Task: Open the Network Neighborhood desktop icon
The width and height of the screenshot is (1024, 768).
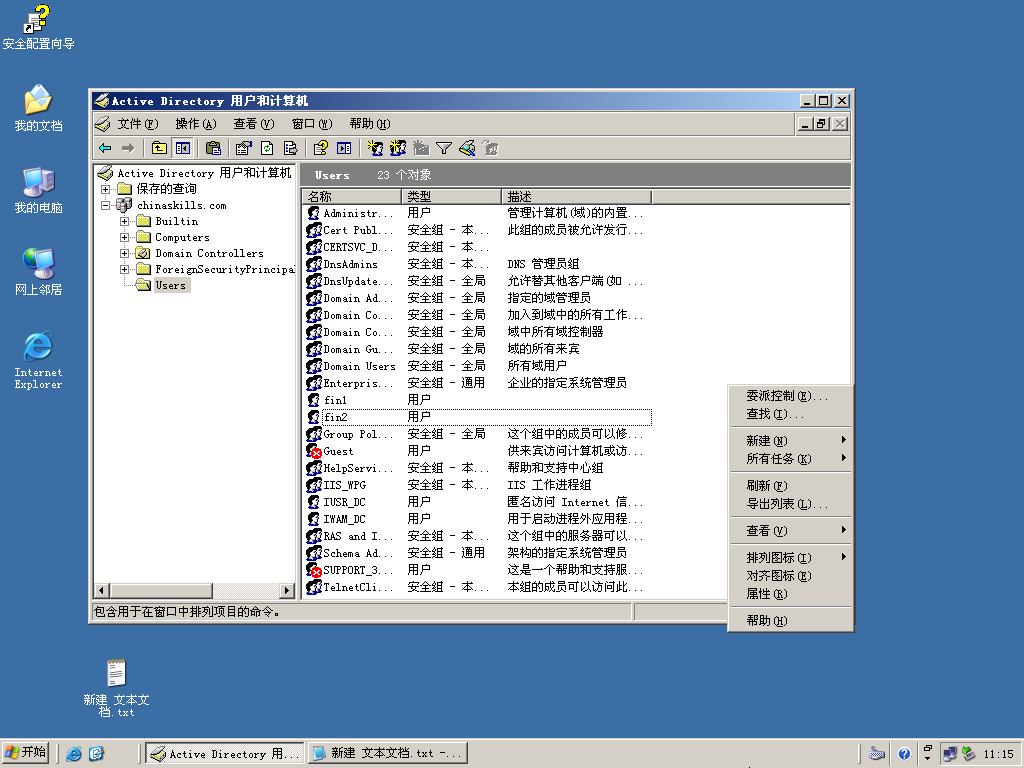Action: (x=38, y=272)
